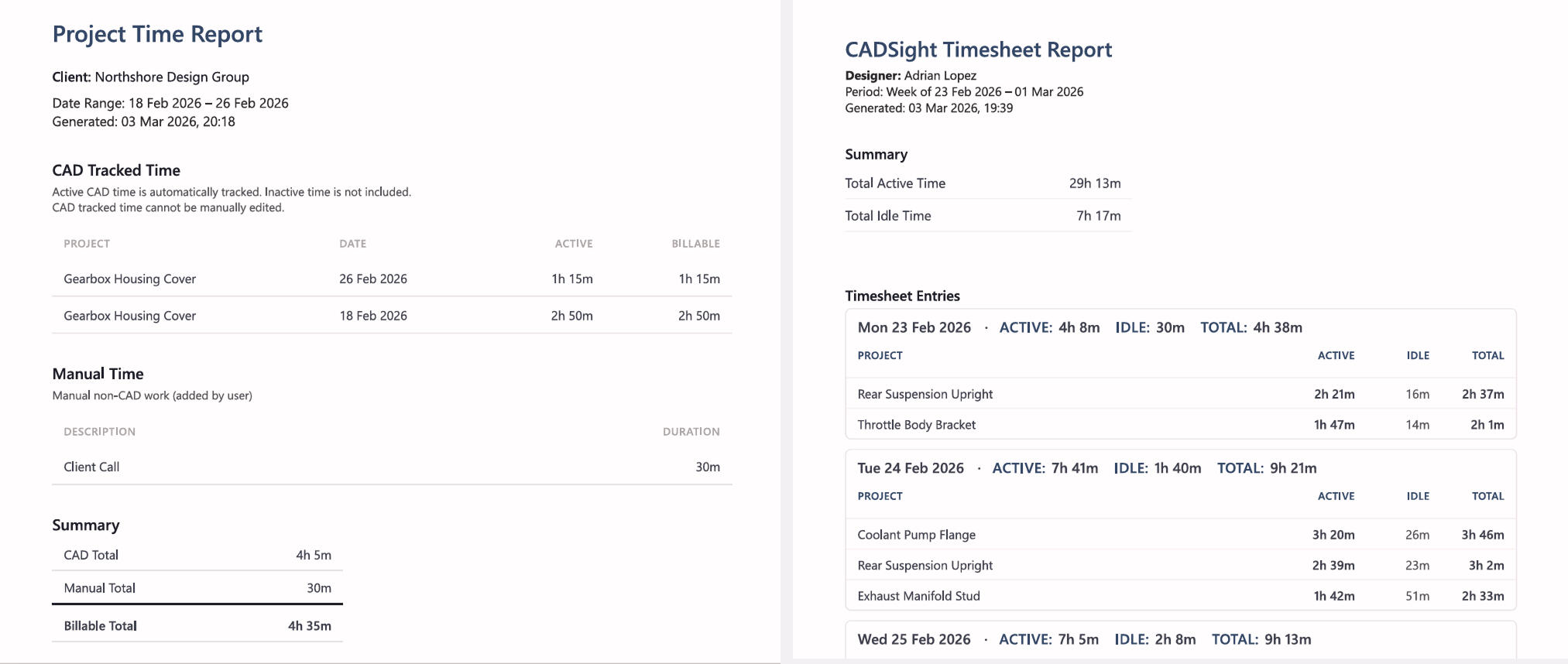Click the Wed 25 Feb 2026 day header
This screenshot has width=1568, height=664.
tap(914, 639)
